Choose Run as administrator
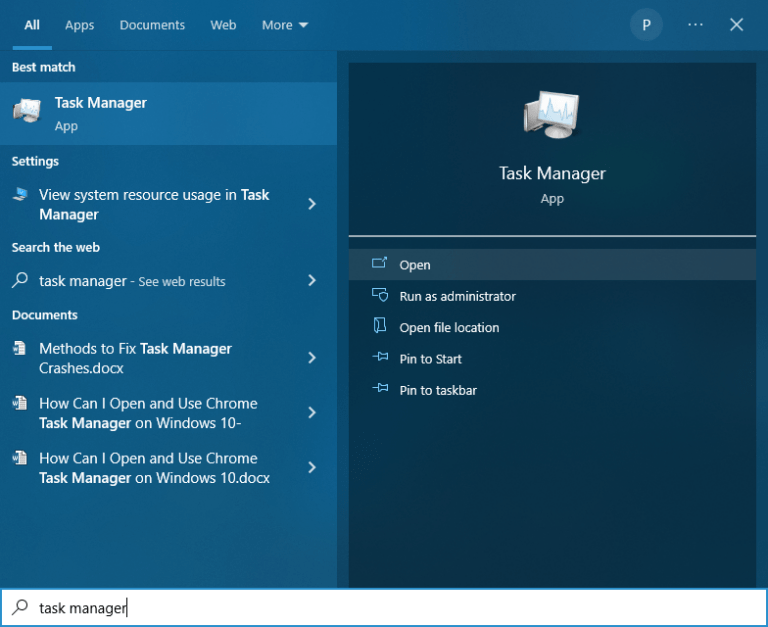Screen dimensions: 768x627 [x=552, y=296]
